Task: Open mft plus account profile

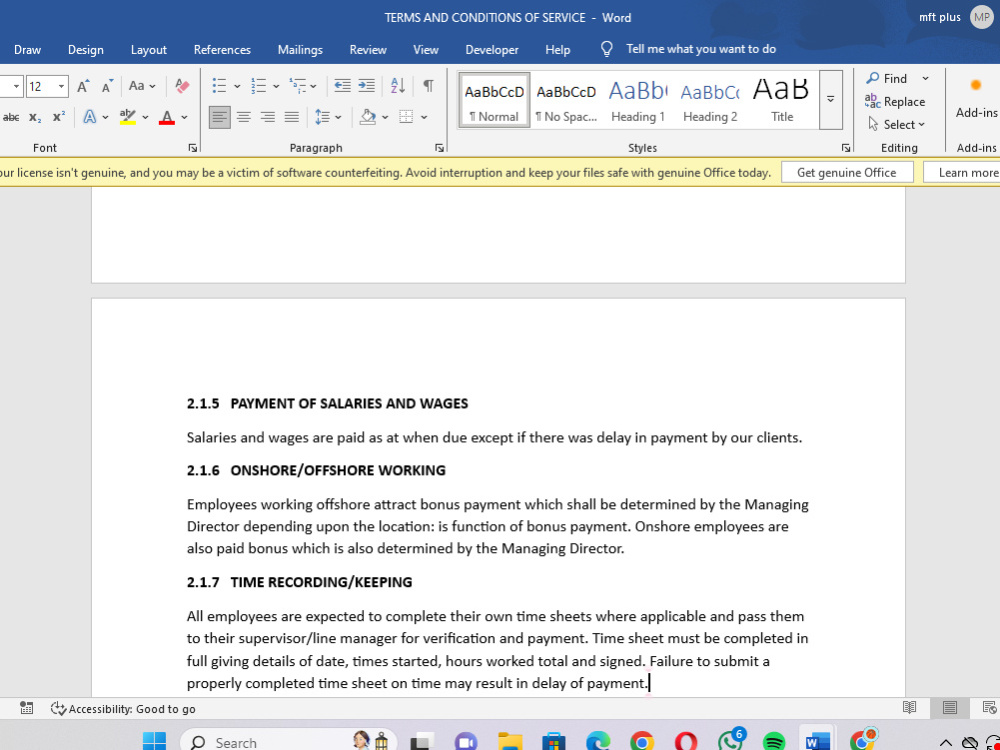Action: [x=955, y=17]
